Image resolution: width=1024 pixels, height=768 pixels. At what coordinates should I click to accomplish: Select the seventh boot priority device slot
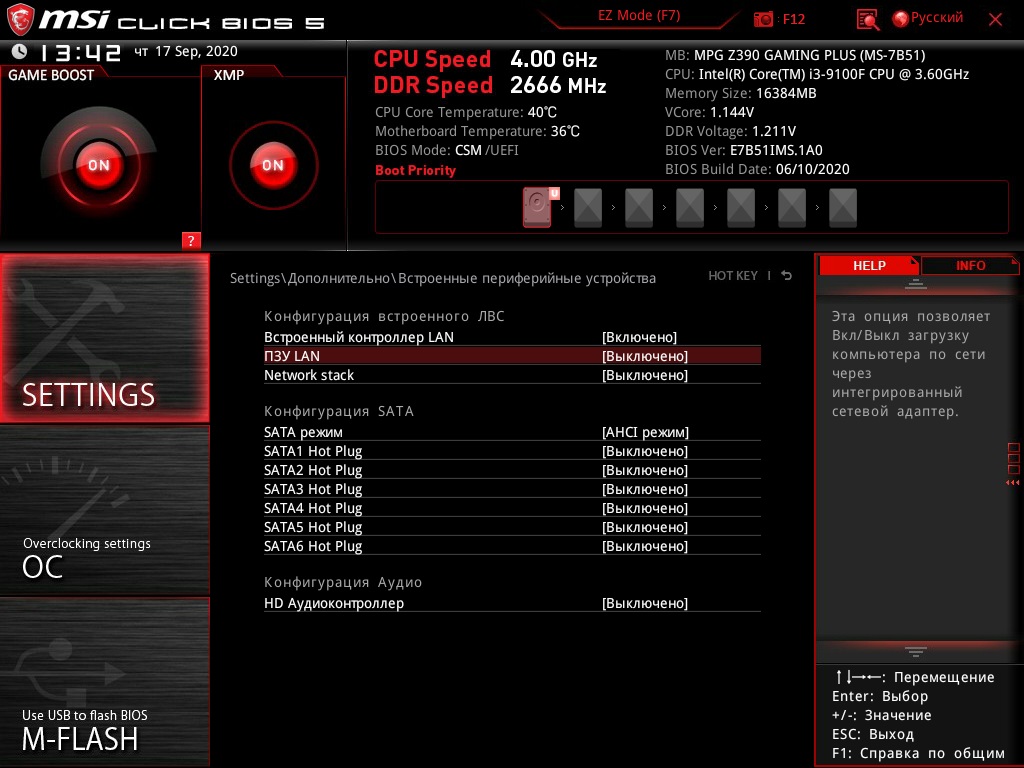(x=842, y=208)
